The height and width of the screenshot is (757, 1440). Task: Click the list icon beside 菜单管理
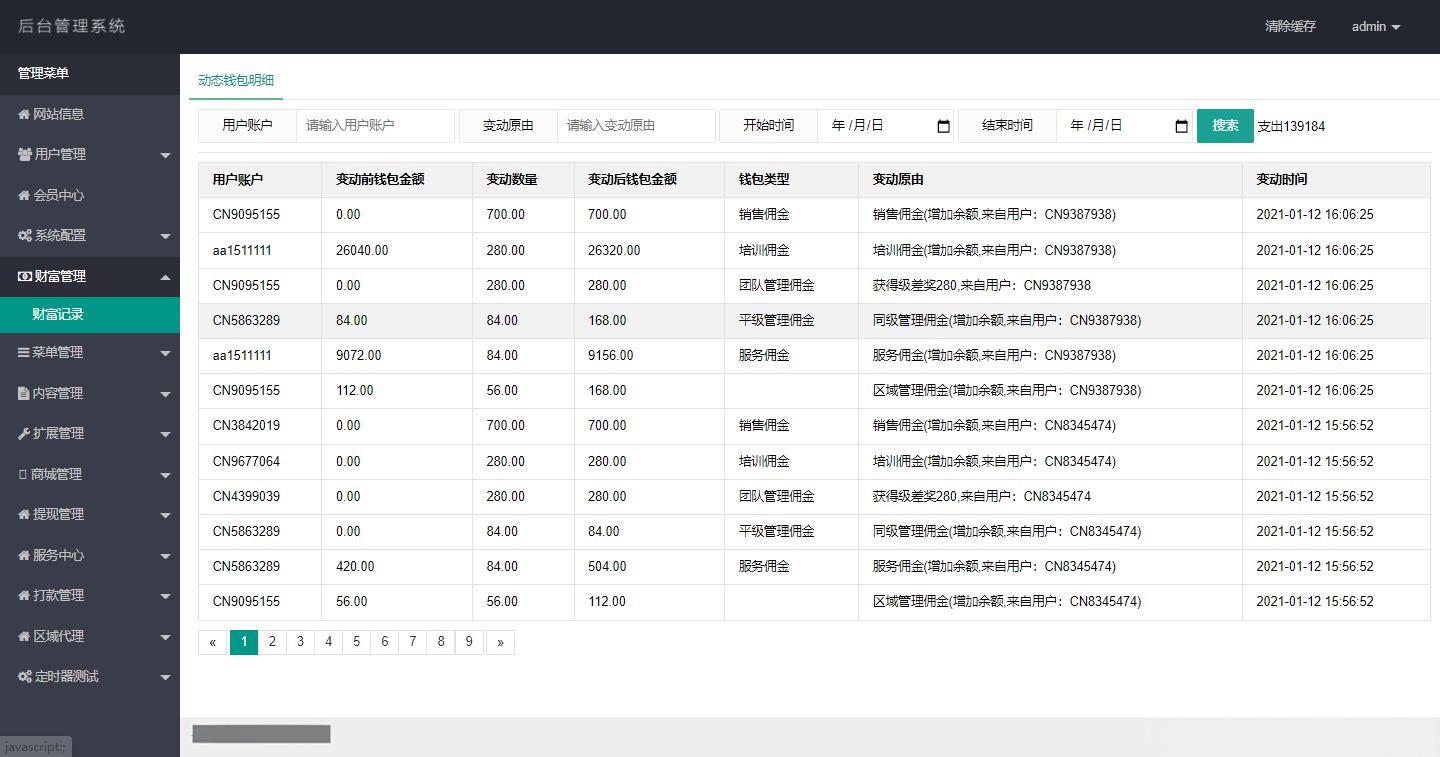pos(24,352)
